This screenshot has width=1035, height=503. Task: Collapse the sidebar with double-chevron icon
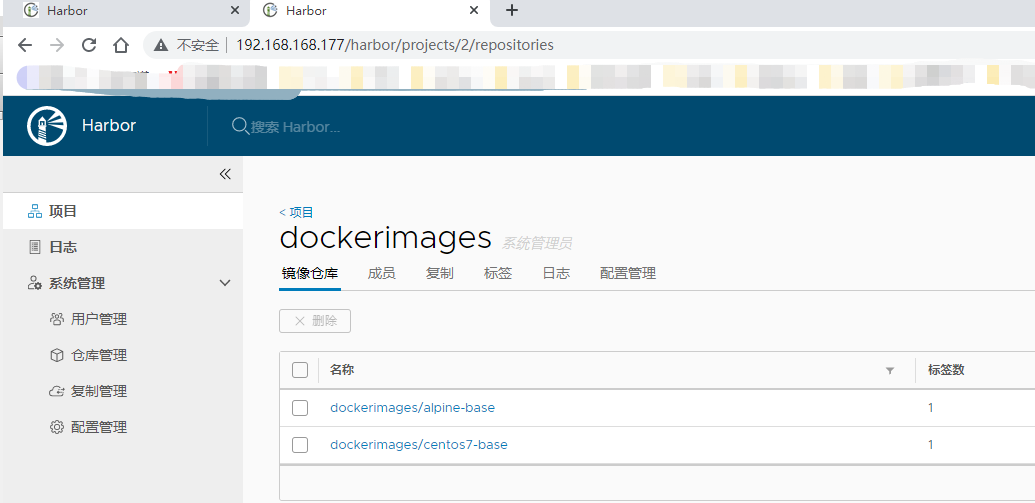click(225, 174)
